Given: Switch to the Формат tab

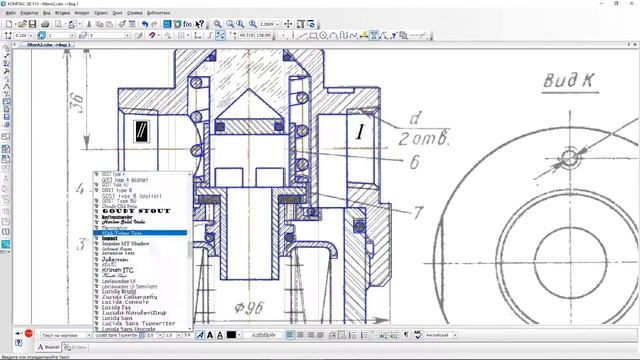Looking at the screenshot, I should tap(50, 347).
